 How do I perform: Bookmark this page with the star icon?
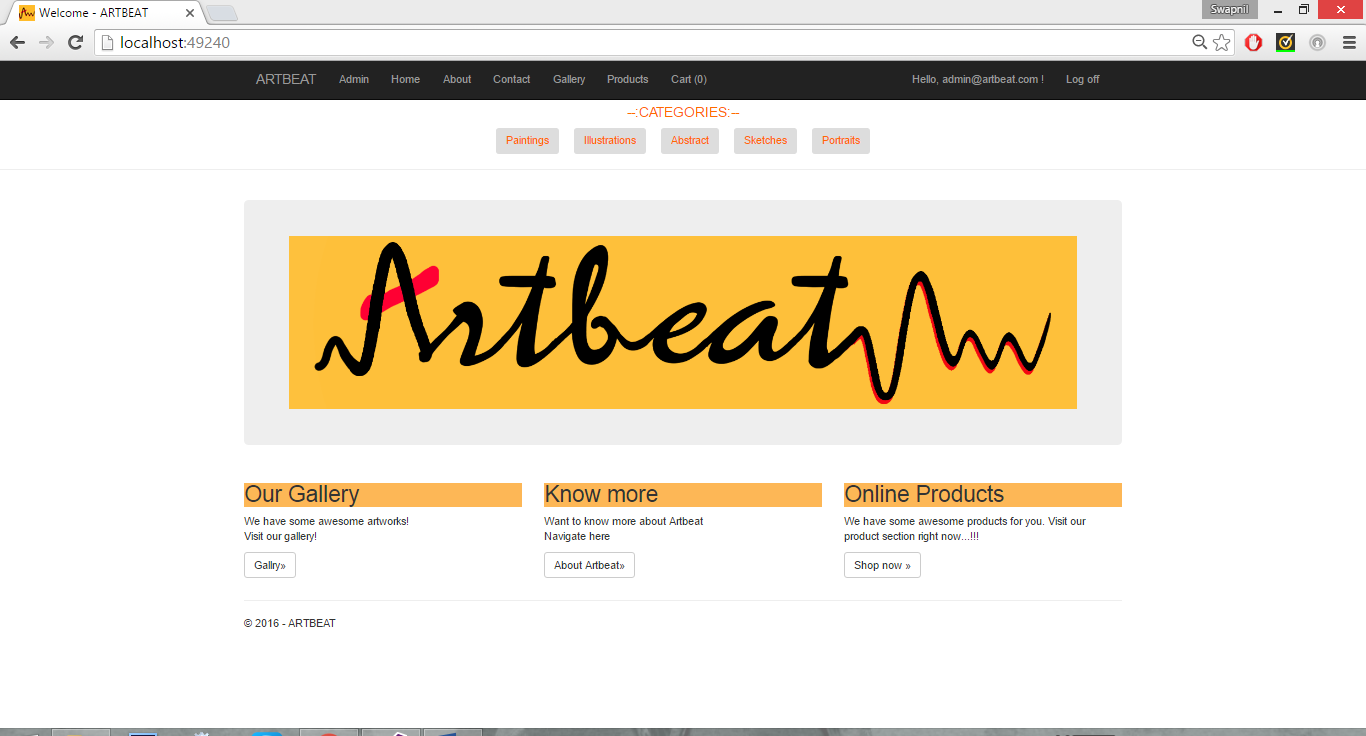[x=1222, y=42]
